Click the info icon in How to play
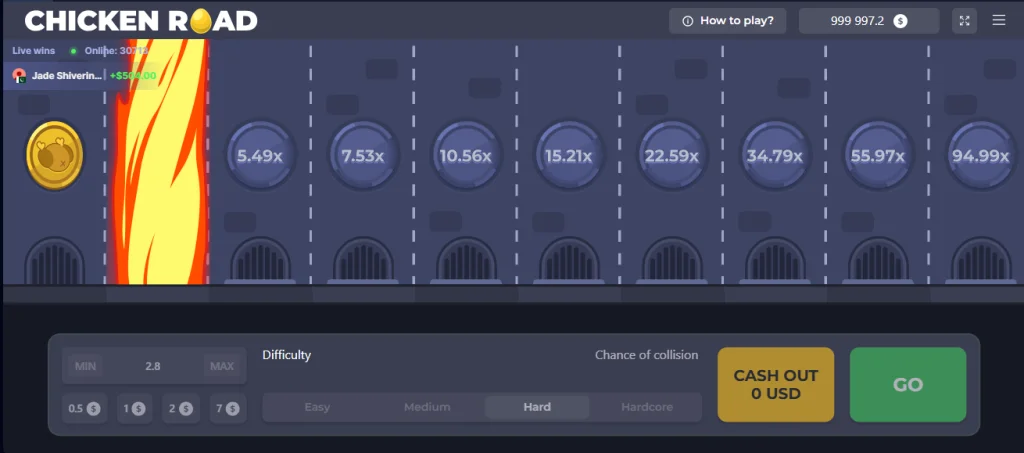Viewport: 1024px width, 453px height. pyautogui.click(x=687, y=21)
